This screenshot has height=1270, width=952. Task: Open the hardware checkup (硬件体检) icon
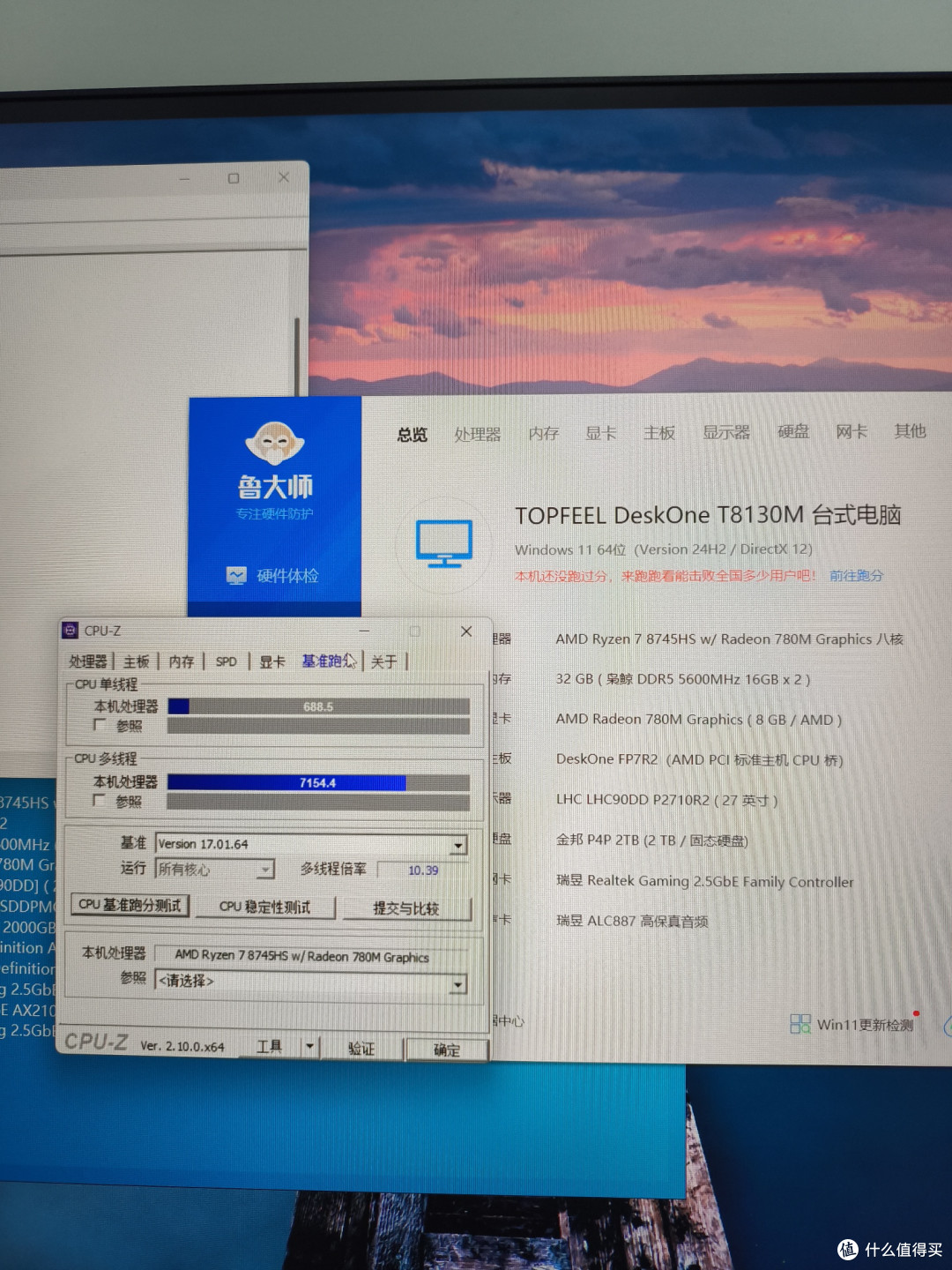(236, 576)
